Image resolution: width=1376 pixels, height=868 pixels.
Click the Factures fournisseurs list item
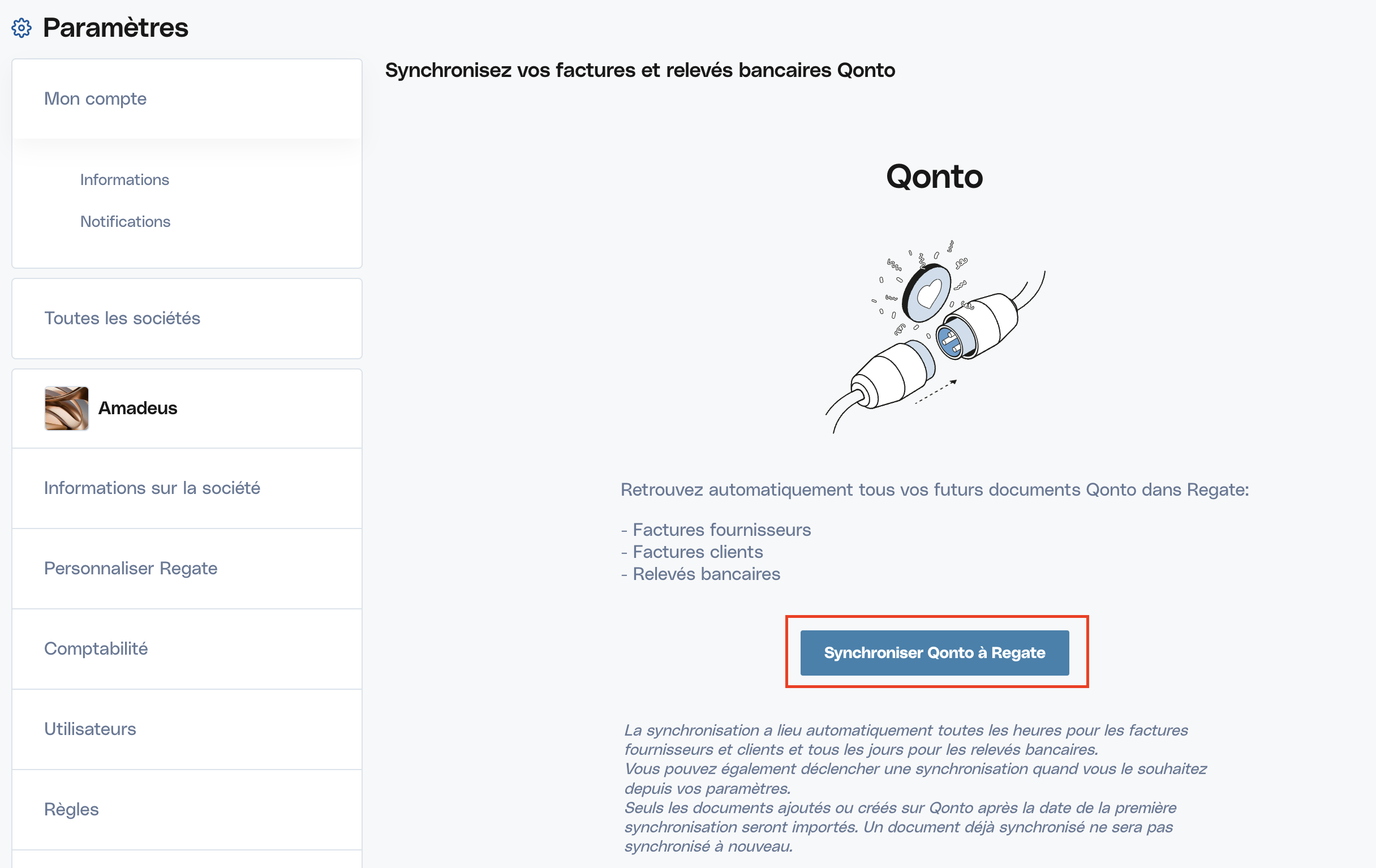tap(721, 530)
